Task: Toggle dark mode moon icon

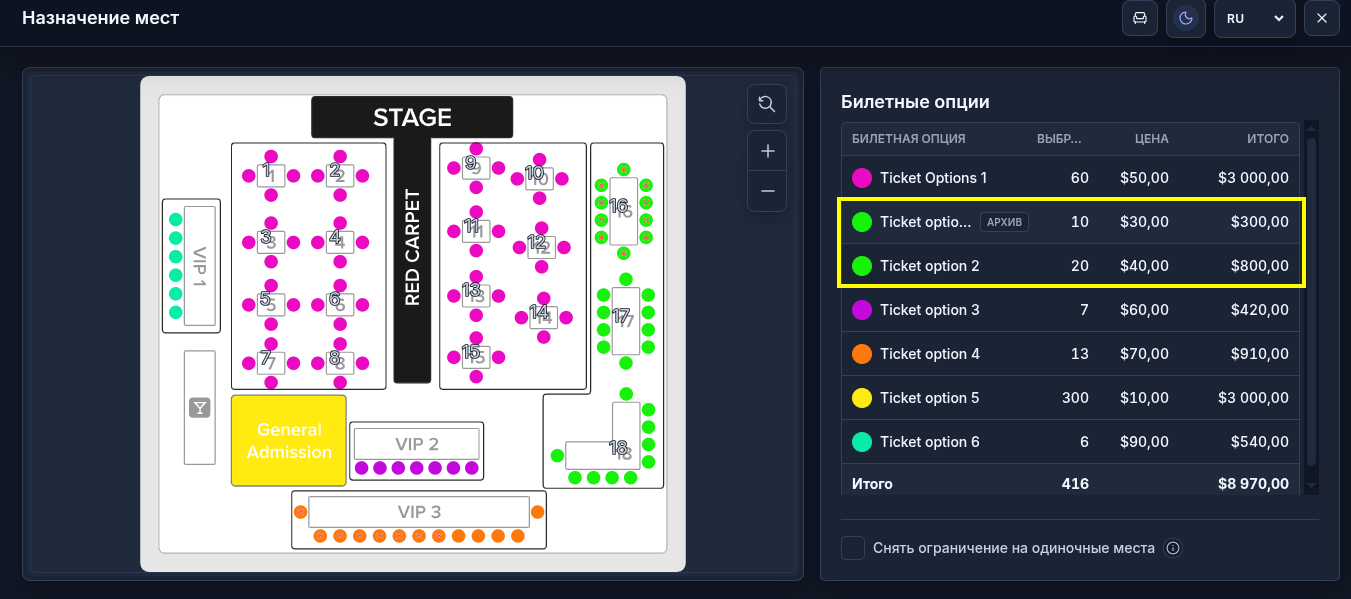Action: pyautogui.click(x=1186, y=18)
